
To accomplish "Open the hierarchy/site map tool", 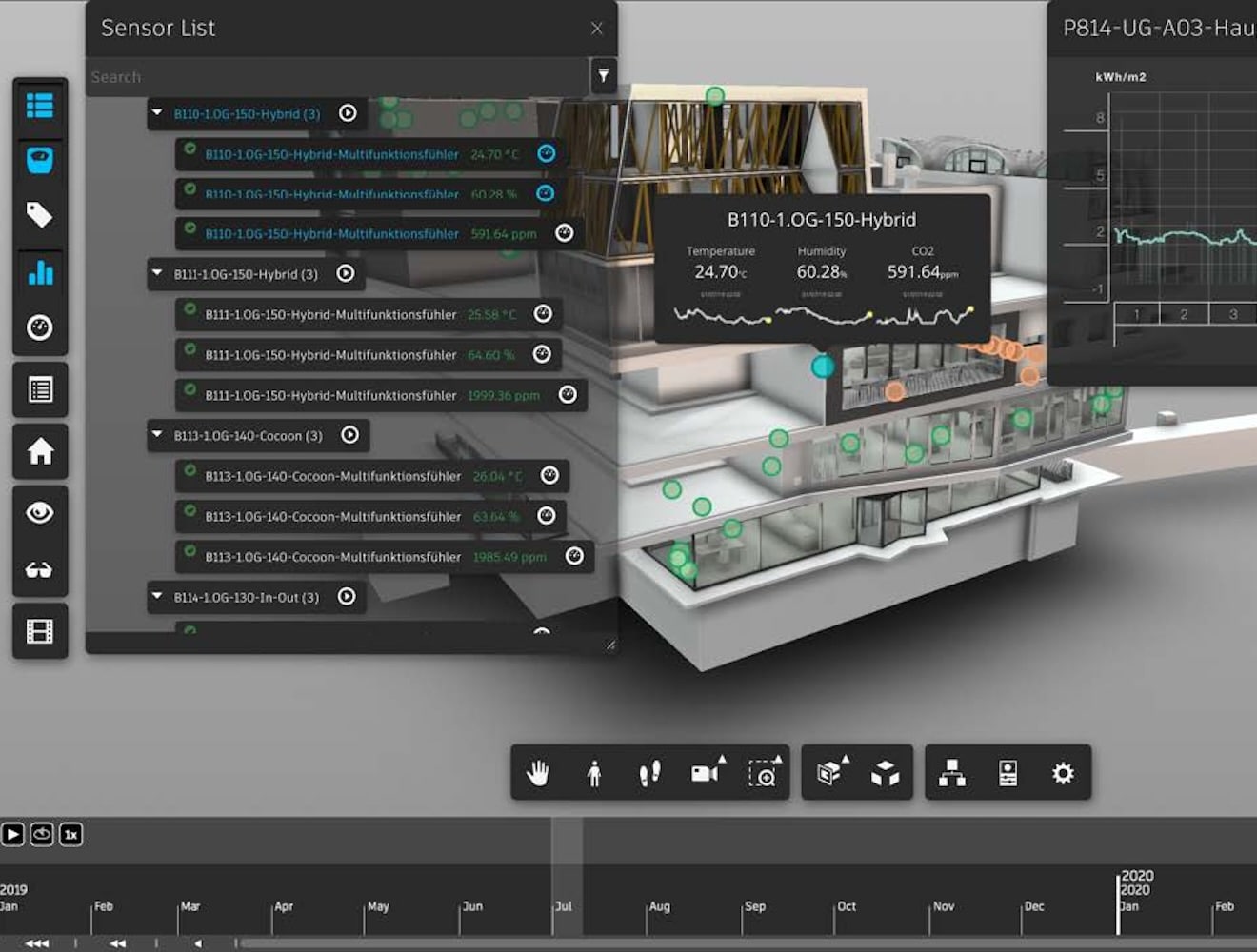I will [x=953, y=773].
